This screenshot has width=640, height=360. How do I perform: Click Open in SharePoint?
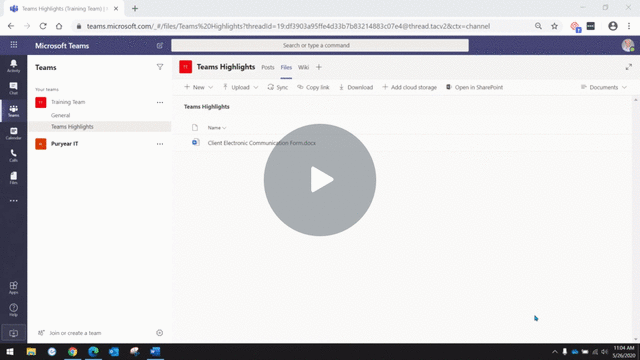tap(474, 87)
